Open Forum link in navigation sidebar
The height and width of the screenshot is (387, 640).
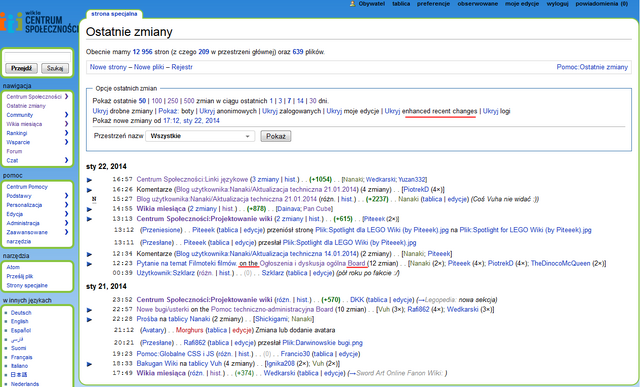point(14,151)
